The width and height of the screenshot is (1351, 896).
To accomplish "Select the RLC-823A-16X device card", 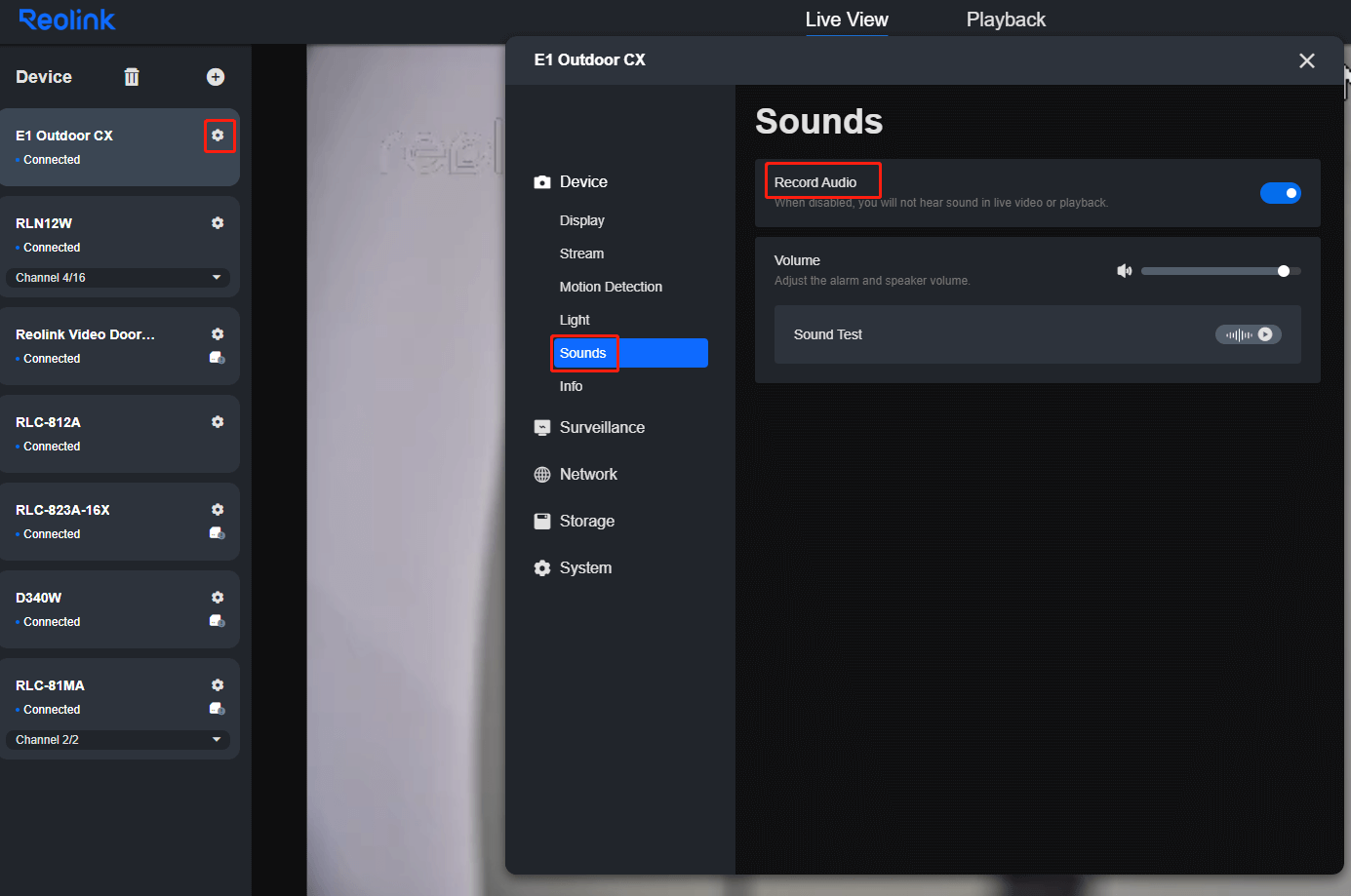I will (120, 522).
